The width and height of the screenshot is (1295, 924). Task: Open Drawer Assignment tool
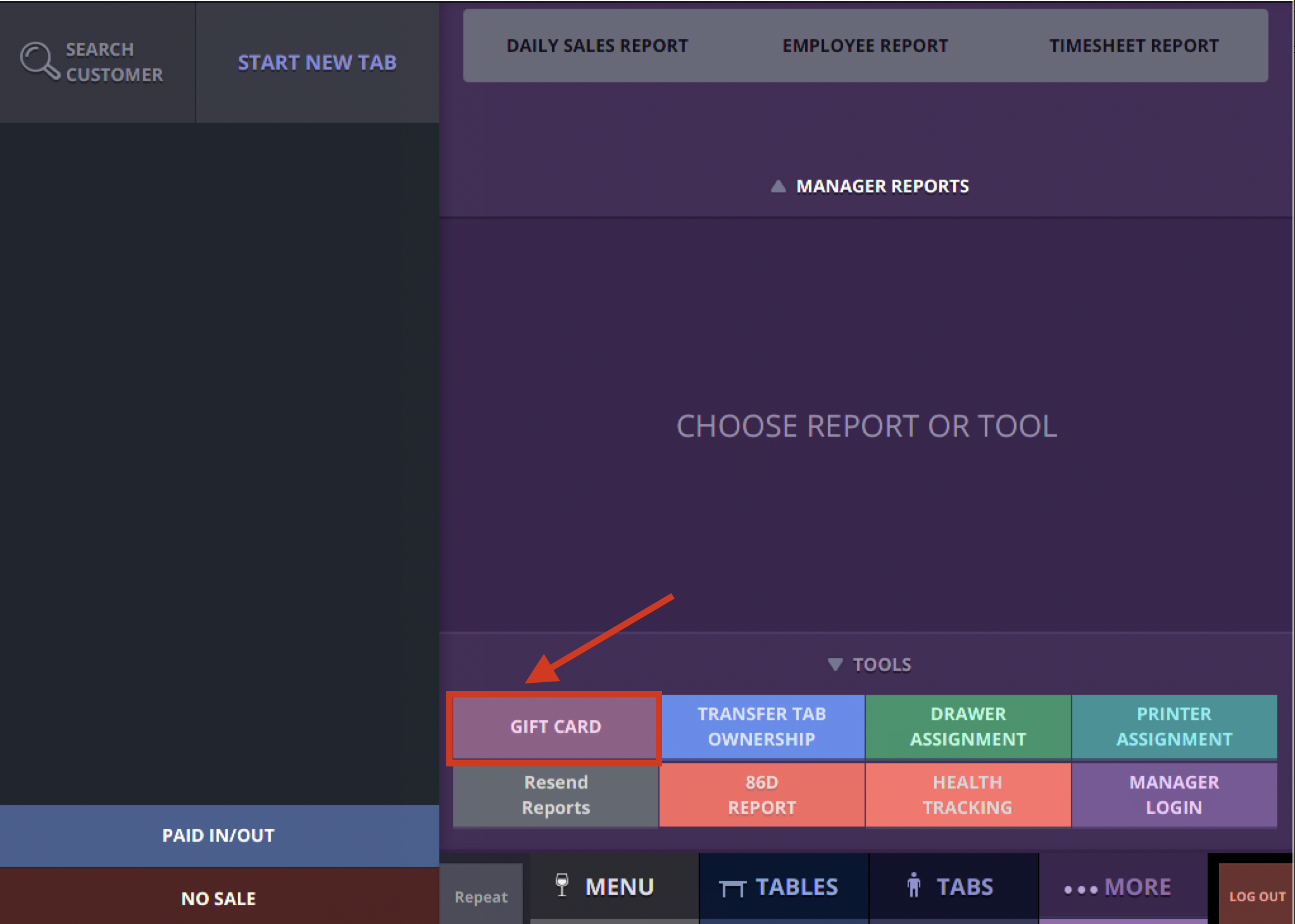click(x=968, y=727)
